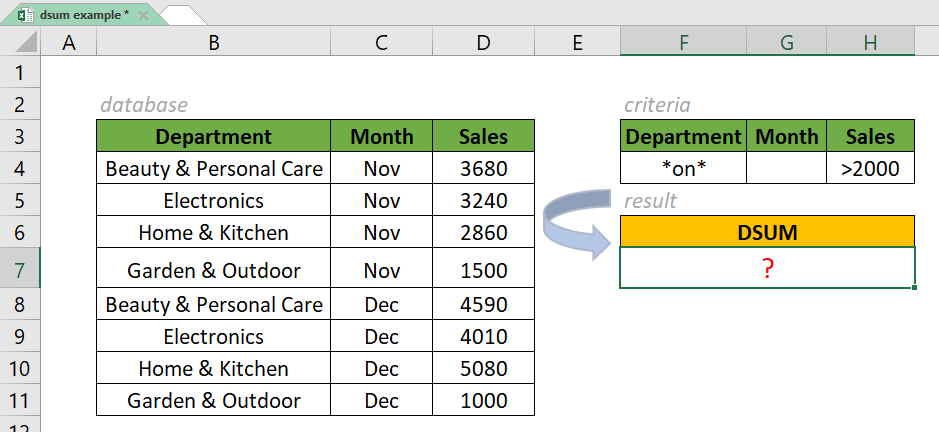Select column B header
Image resolution: width=939 pixels, height=432 pixels.
213,42
